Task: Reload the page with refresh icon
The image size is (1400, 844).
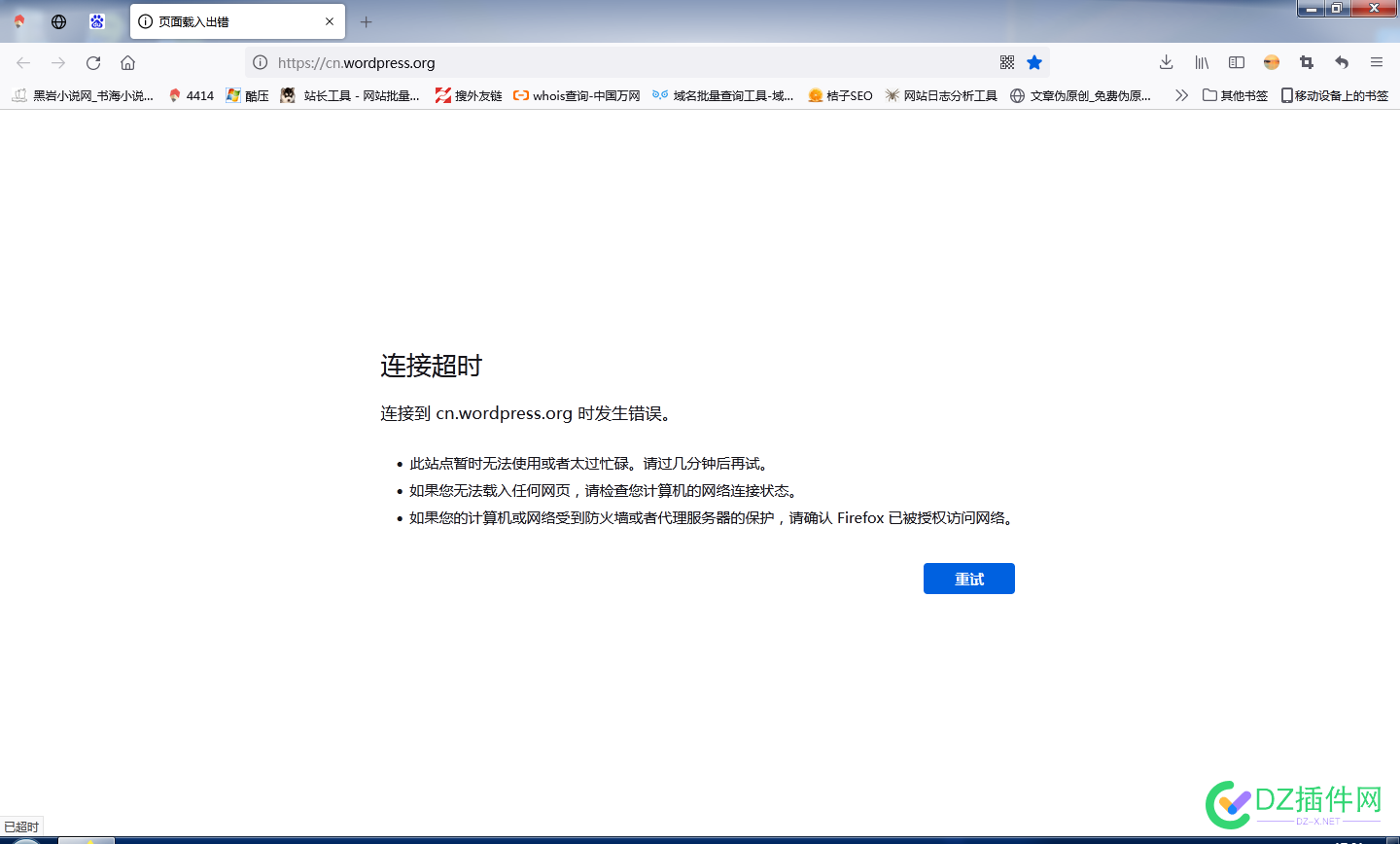Action: coord(93,62)
